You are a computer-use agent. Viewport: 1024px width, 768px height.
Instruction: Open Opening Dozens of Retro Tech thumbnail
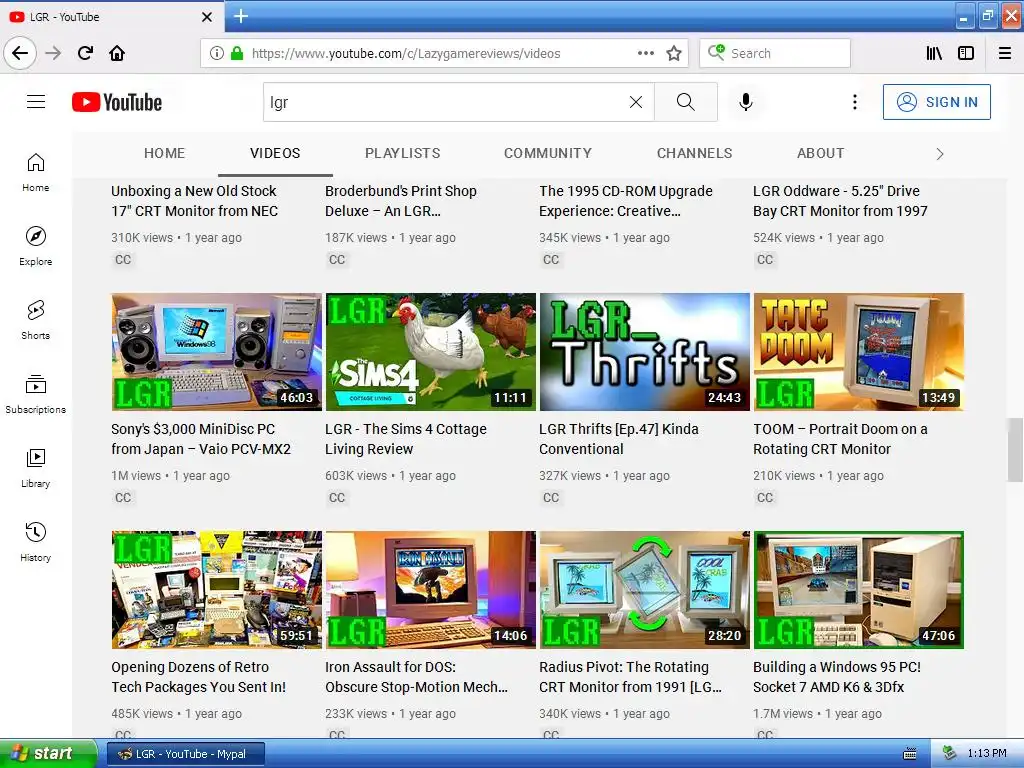pyautogui.click(x=217, y=590)
